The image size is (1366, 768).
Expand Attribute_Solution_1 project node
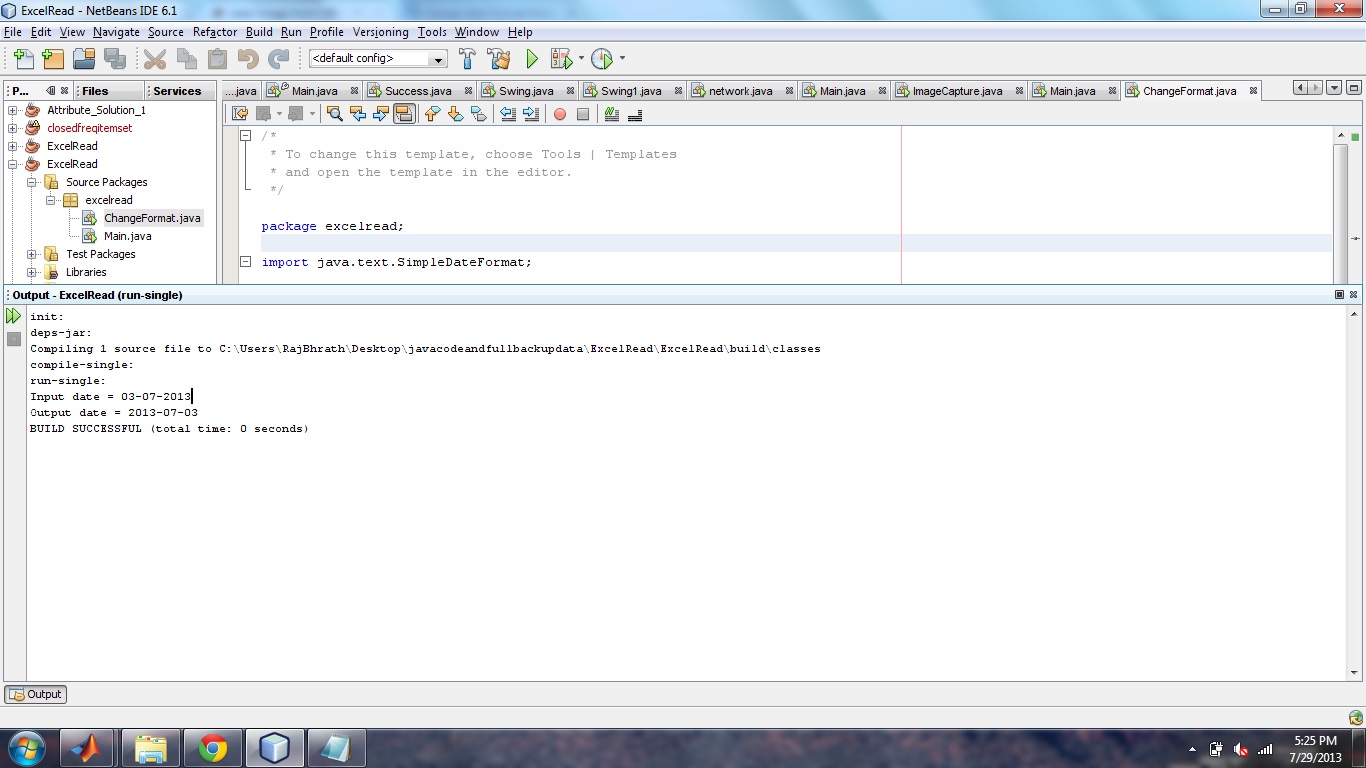coord(13,110)
